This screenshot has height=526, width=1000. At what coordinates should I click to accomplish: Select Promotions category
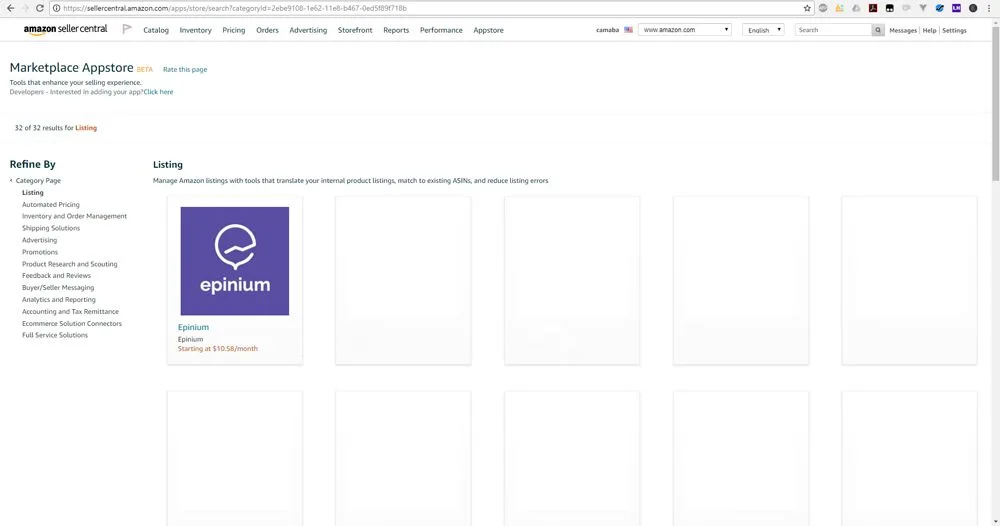(40, 252)
